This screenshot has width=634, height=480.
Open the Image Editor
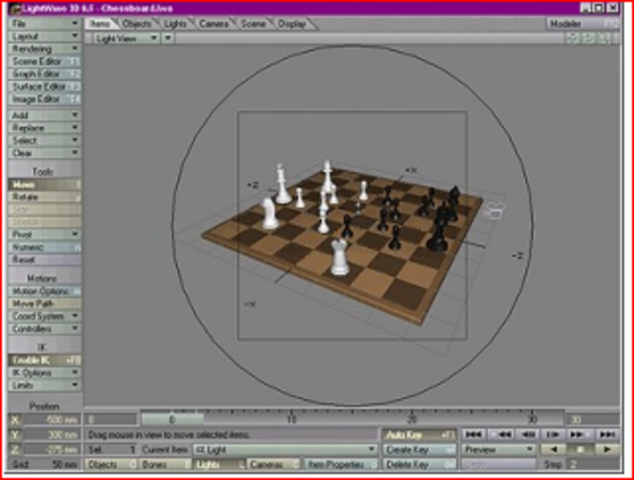[x=44, y=99]
